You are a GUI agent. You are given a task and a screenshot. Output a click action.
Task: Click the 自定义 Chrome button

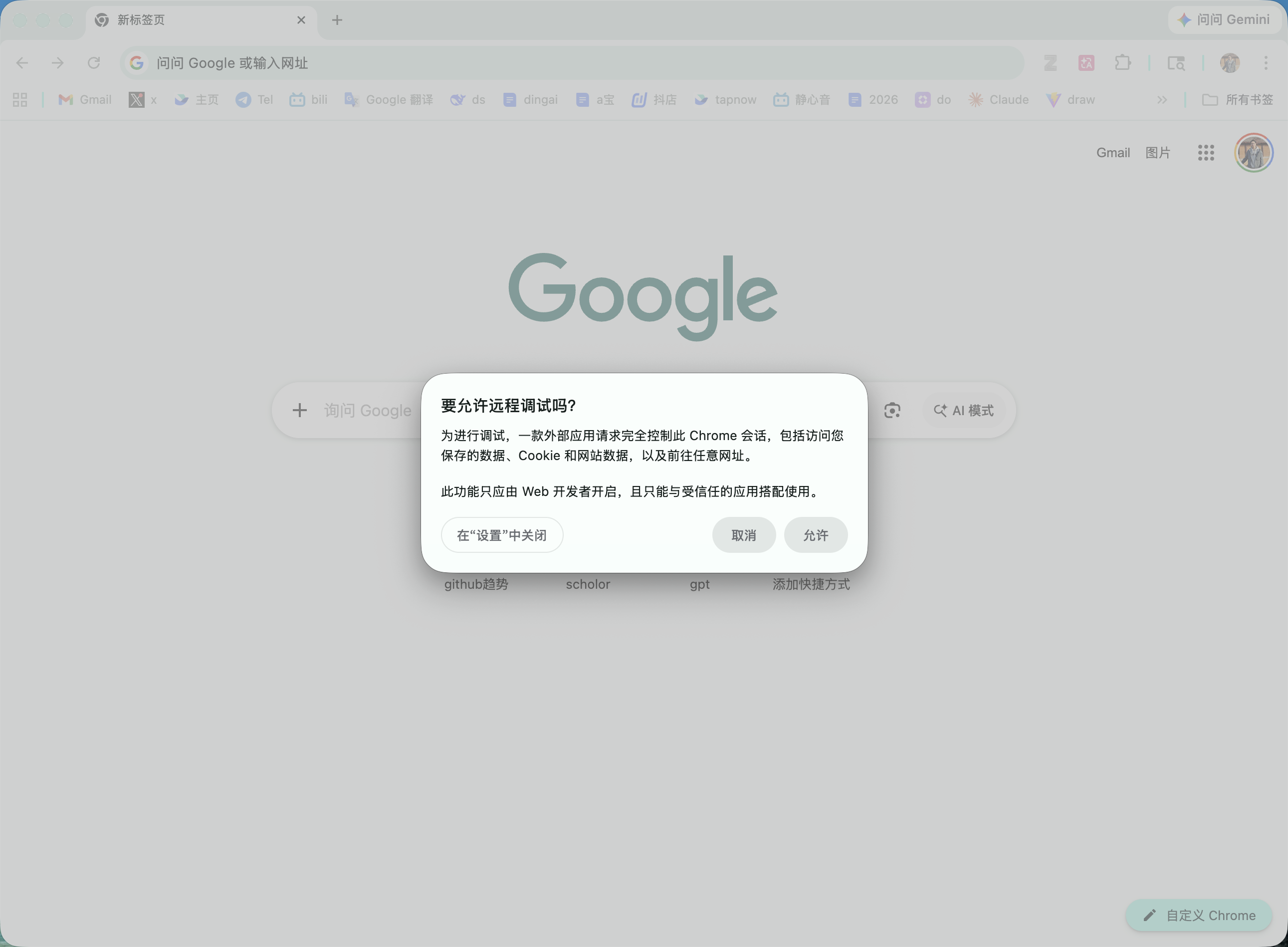tap(1199, 916)
